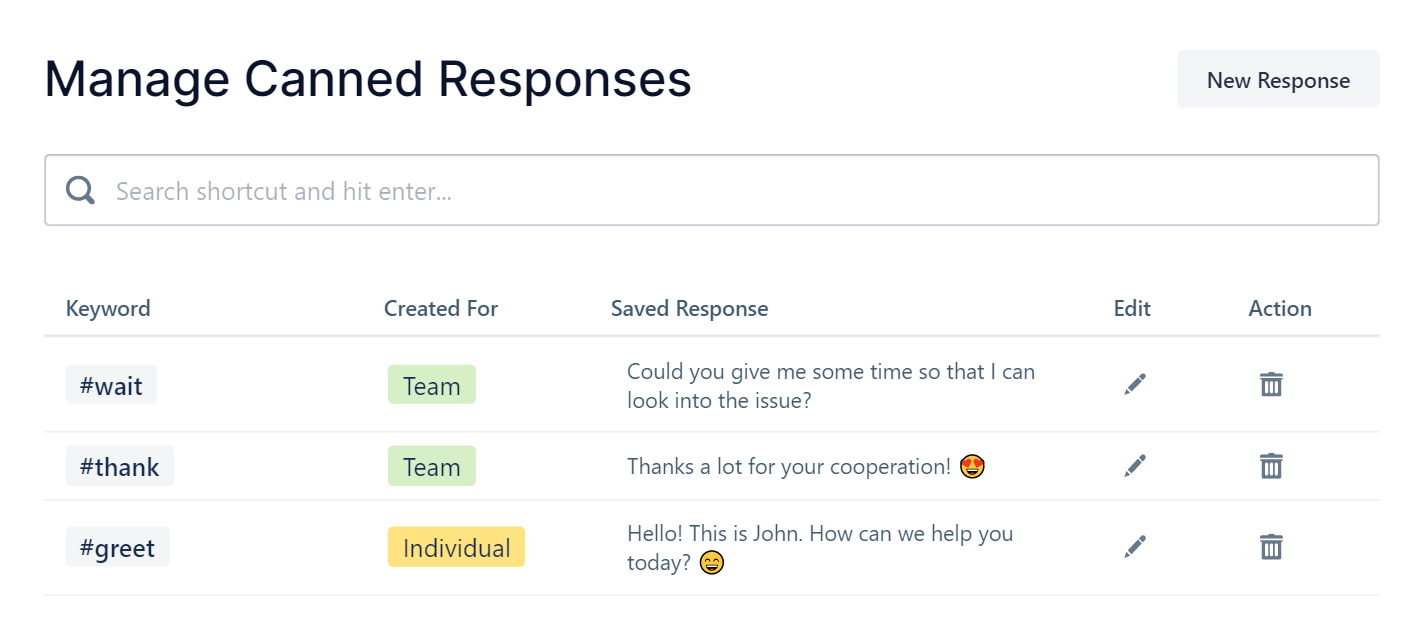Click the Team badge in #thank row
1414x630 pixels.
(431, 467)
